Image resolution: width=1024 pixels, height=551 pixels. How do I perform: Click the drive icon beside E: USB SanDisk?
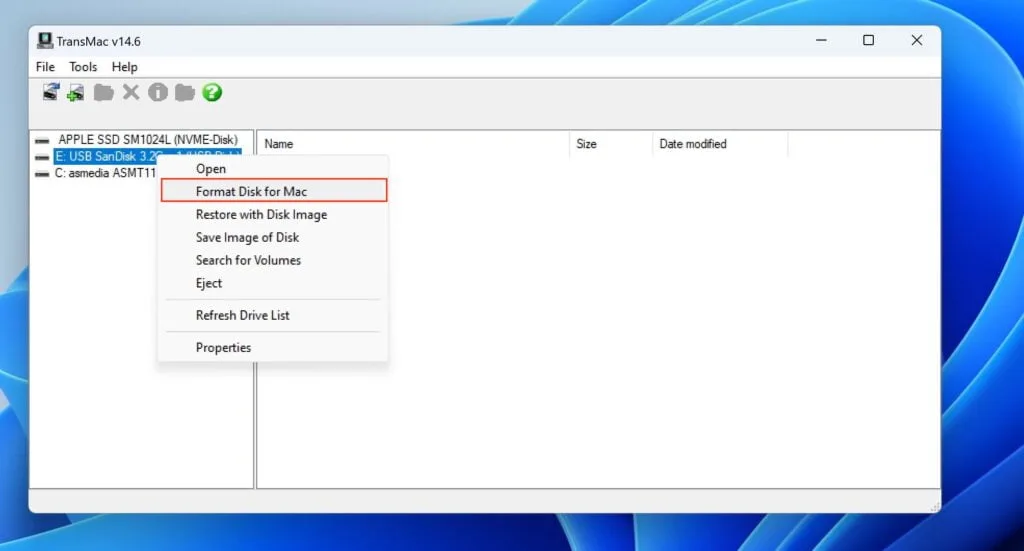pyautogui.click(x=42, y=157)
